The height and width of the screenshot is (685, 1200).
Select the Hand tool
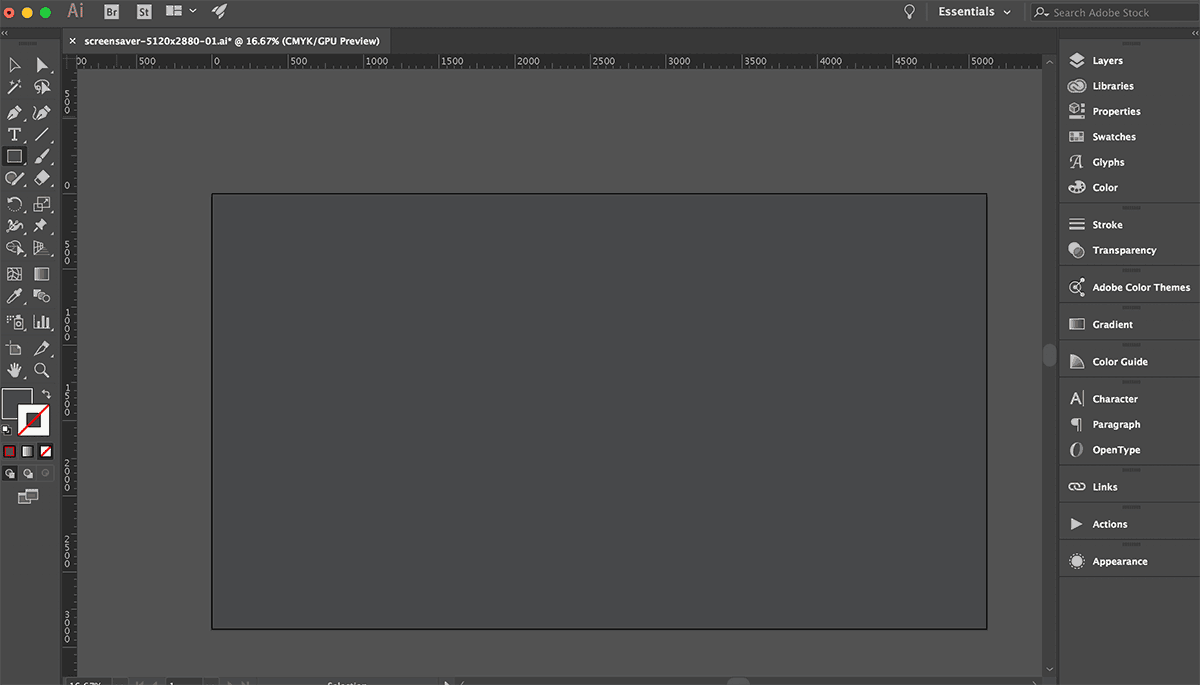click(14, 370)
